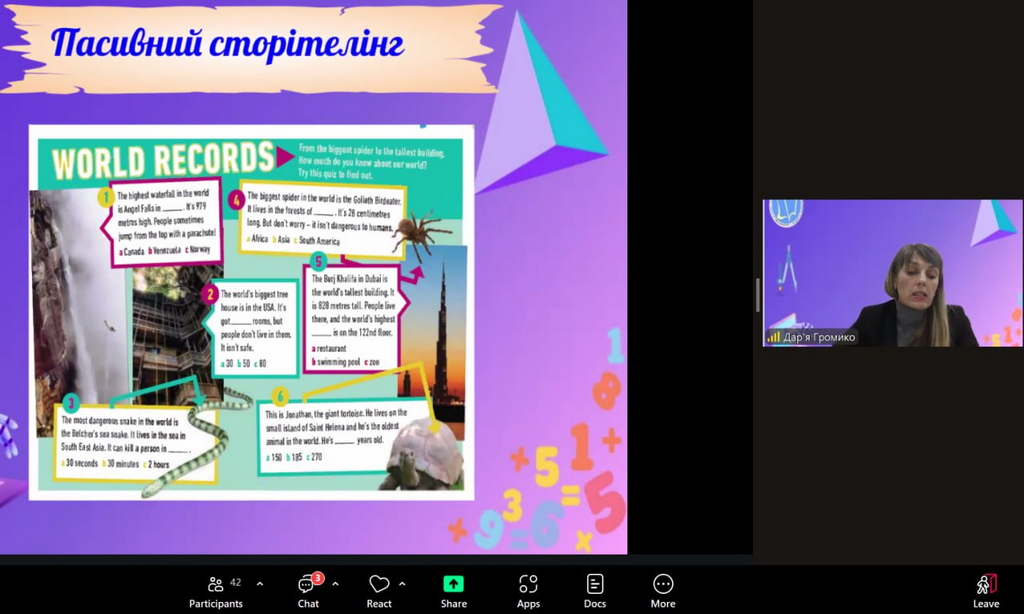Select the speaker's video thumbnail
1024x614 pixels.
point(892,273)
